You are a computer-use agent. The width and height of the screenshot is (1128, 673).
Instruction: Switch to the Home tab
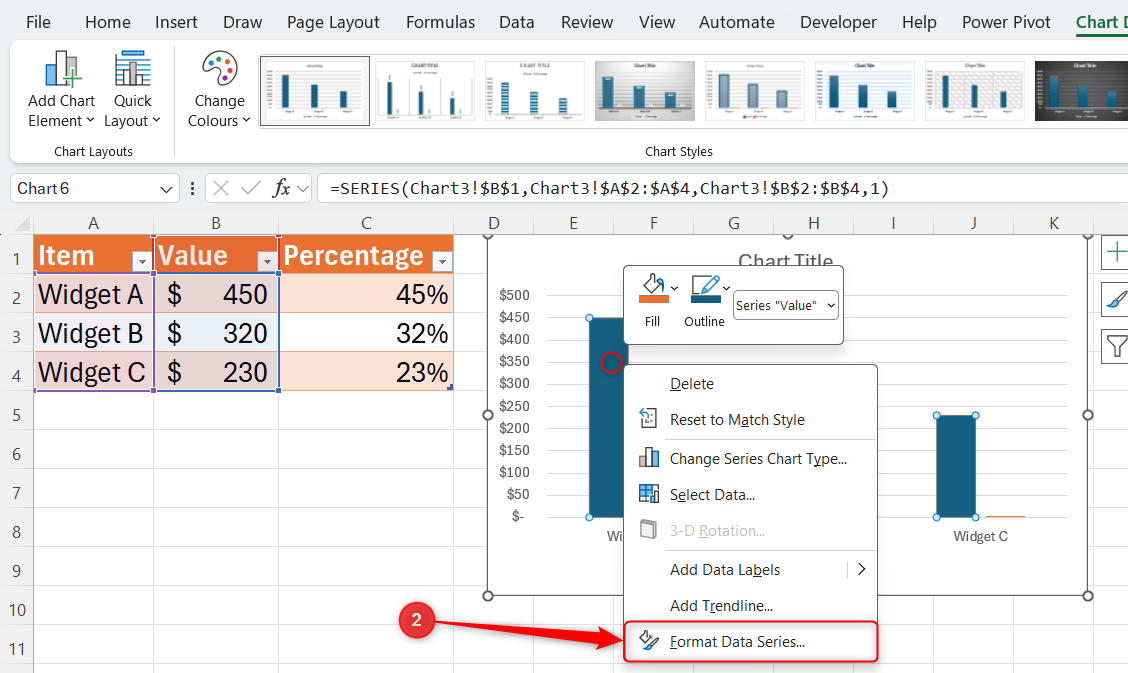point(108,22)
